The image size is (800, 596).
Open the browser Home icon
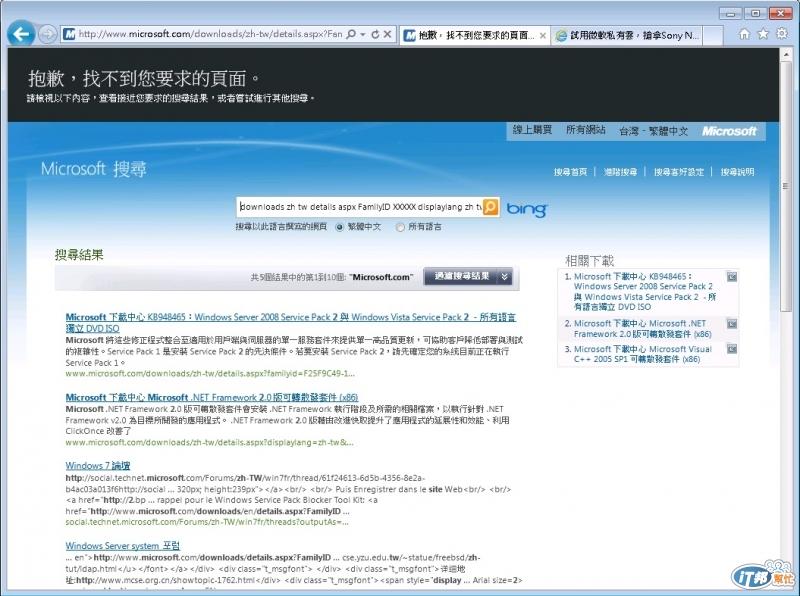click(x=744, y=34)
